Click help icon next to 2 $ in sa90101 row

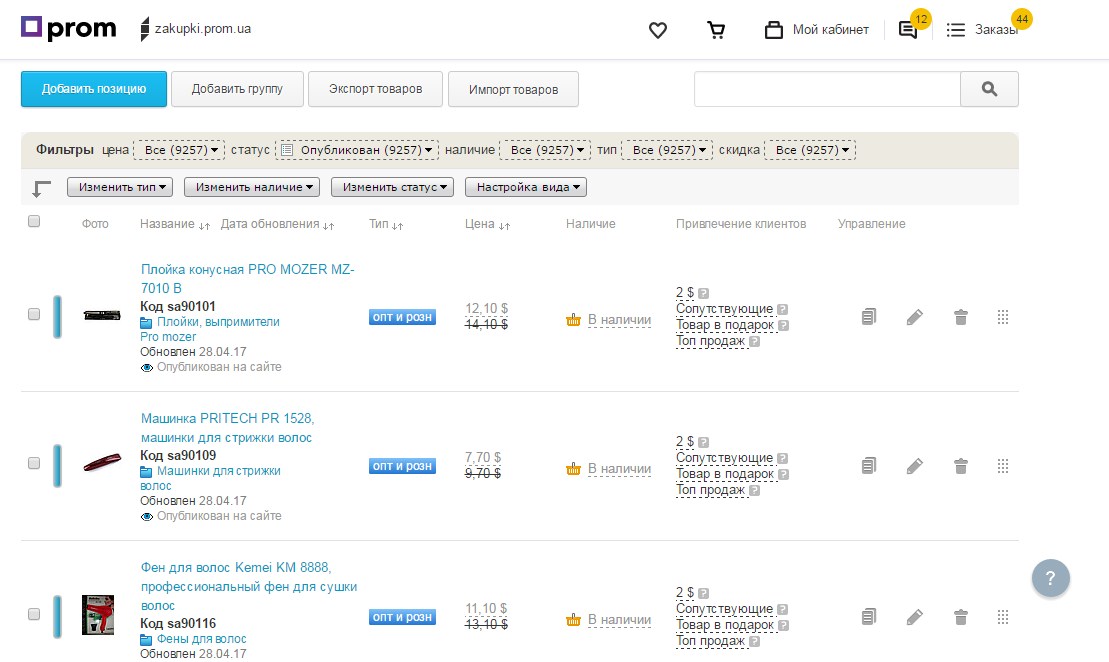703,293
